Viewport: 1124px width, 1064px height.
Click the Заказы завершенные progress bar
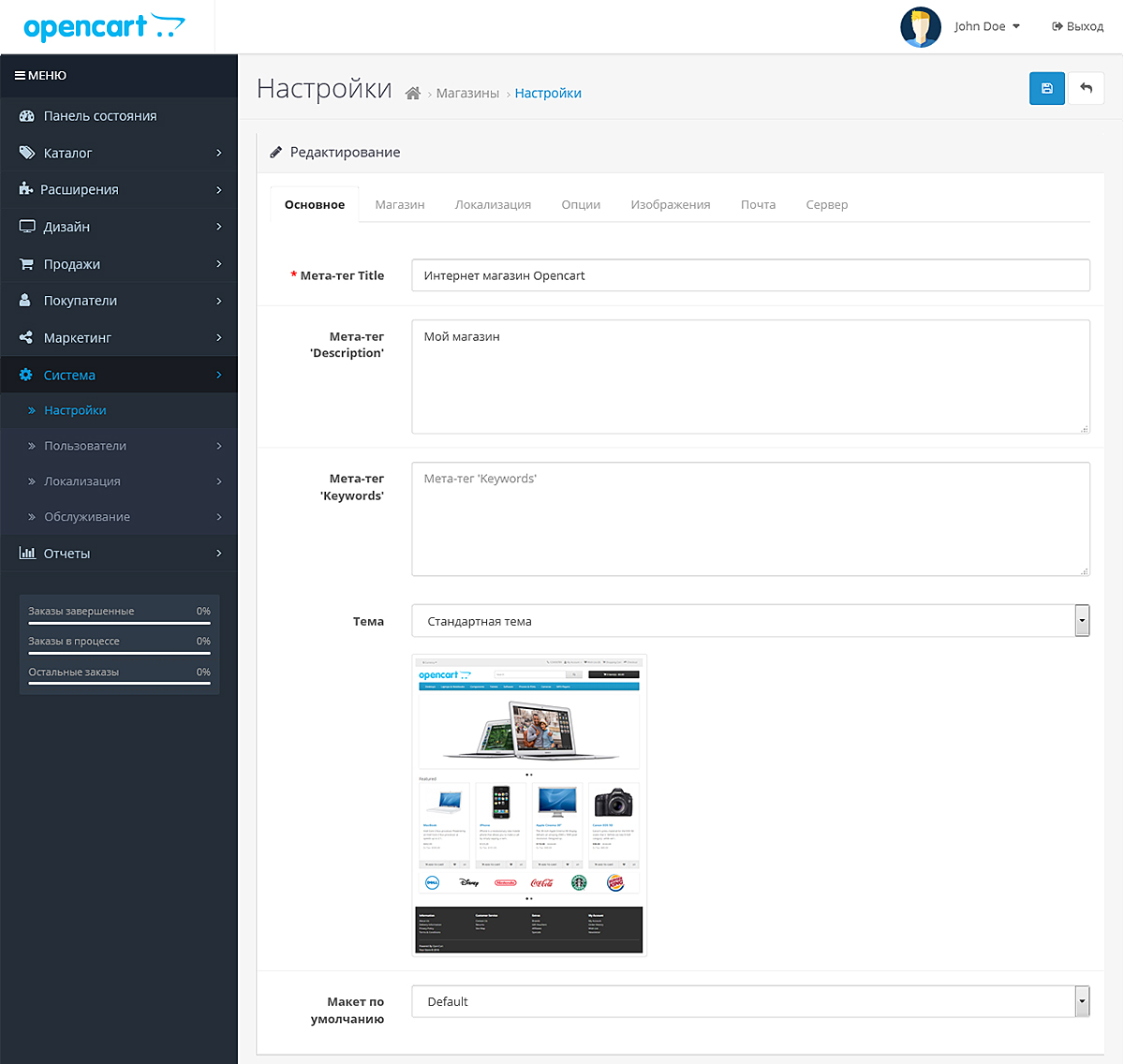pos(119,623)
